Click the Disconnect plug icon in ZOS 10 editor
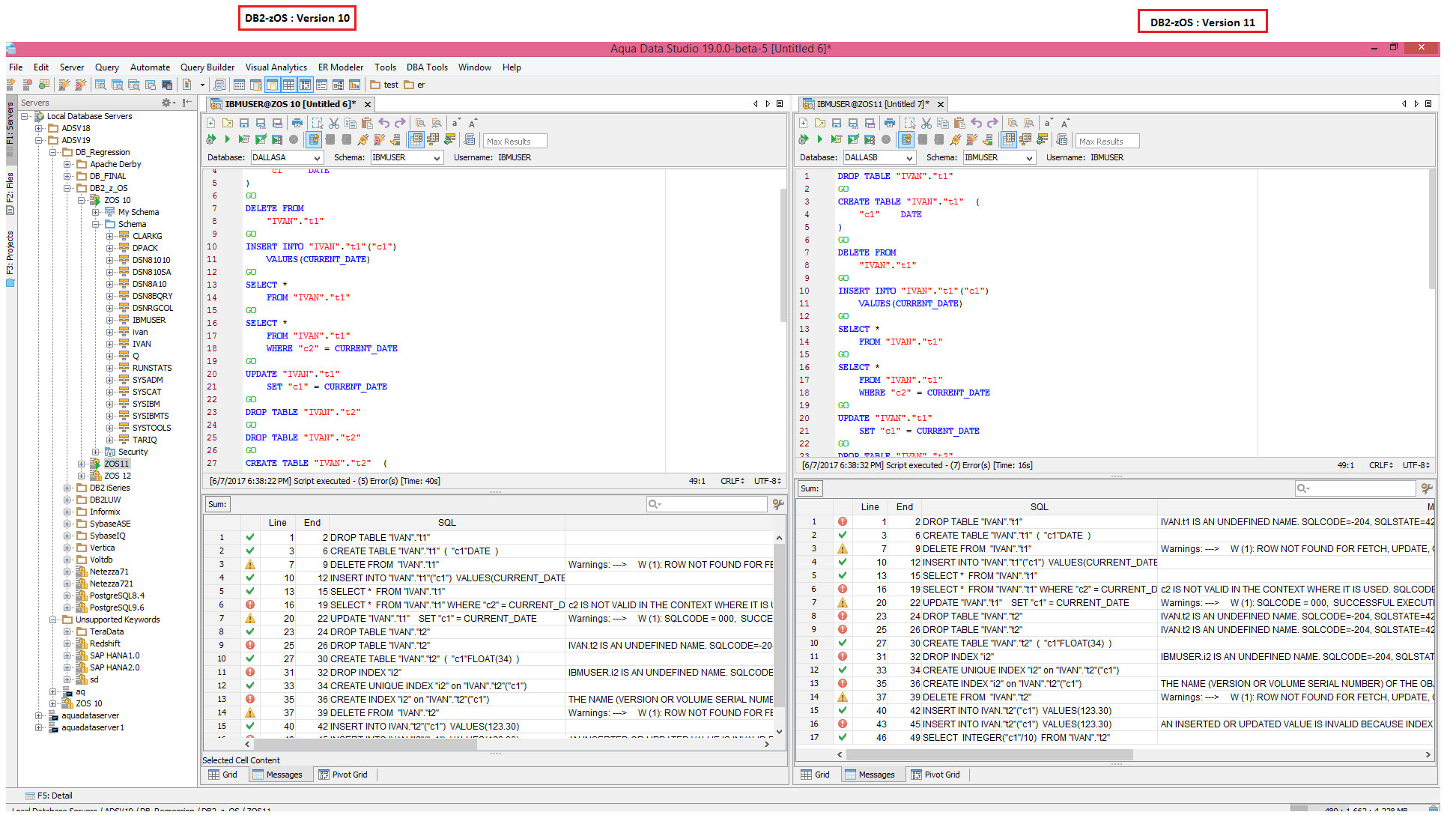The height and width of the screenshot is (815, 1456). (380, 139)
